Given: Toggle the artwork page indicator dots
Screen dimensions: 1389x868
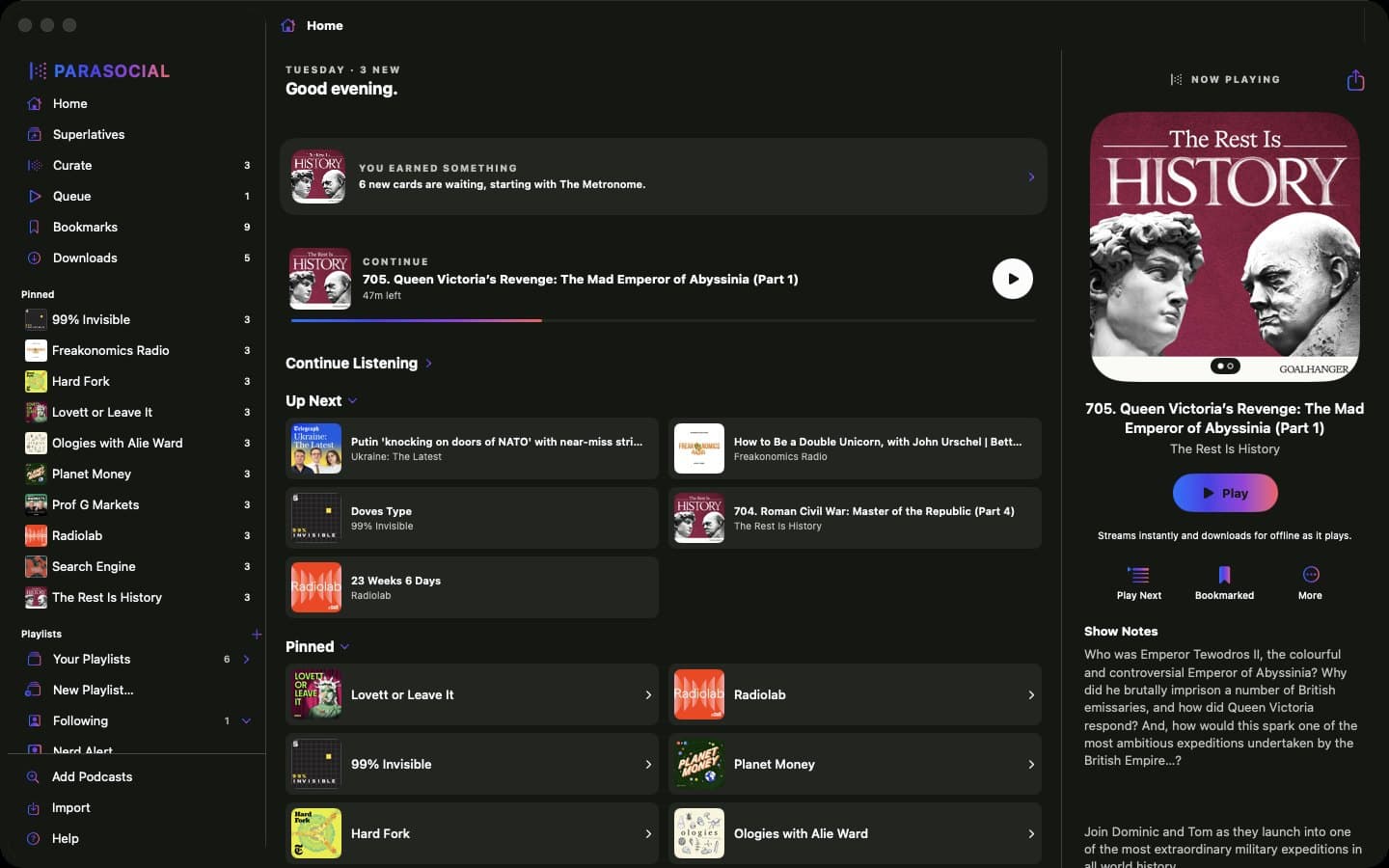Looking at the screenshot, I should [1225, 366].
